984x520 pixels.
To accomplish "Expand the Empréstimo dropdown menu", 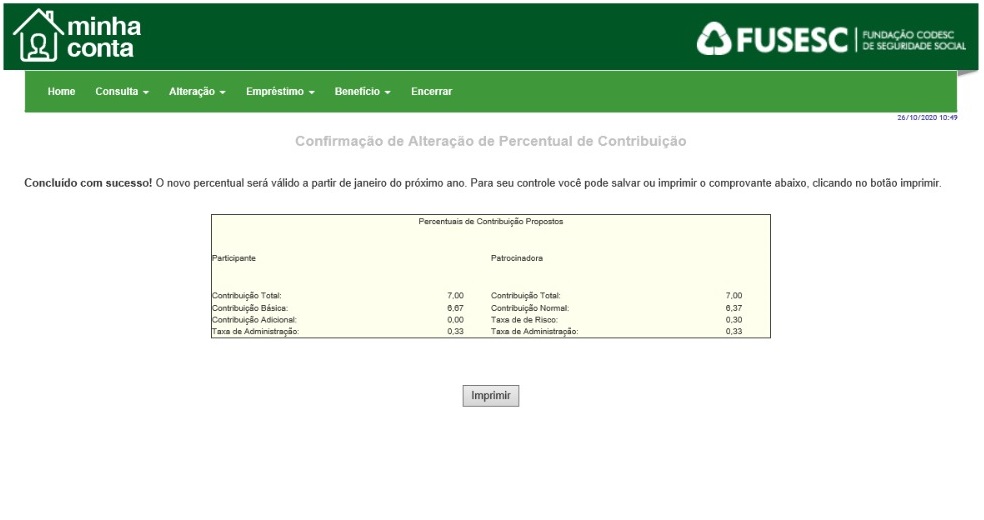I will (280, 92).
